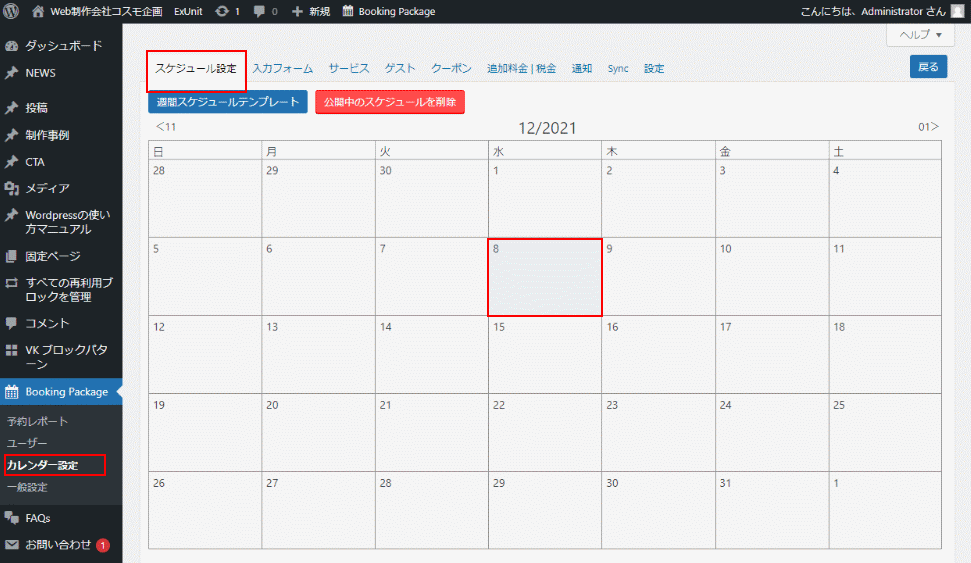The width and height of the screenshot is (971, 563).
Task: Select December 8 calendar cell
Action: (545, 278)
